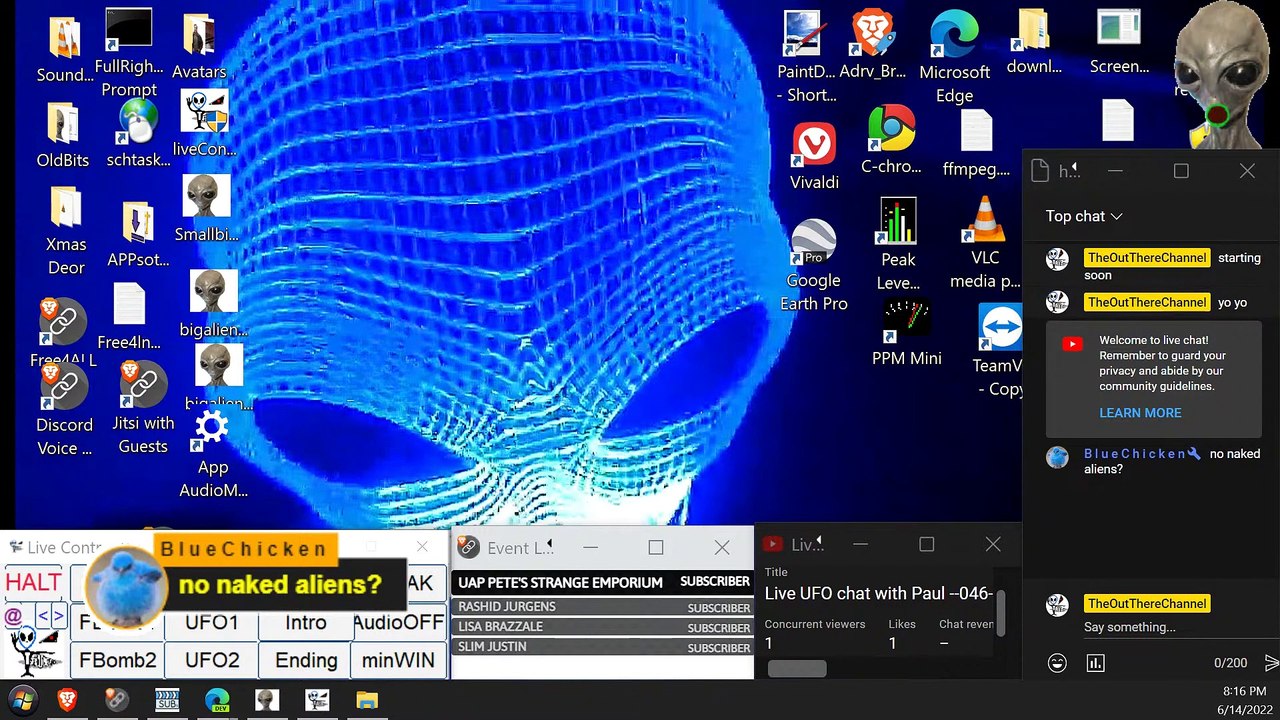Click the left arrow in Live Control

pos(43,616)
